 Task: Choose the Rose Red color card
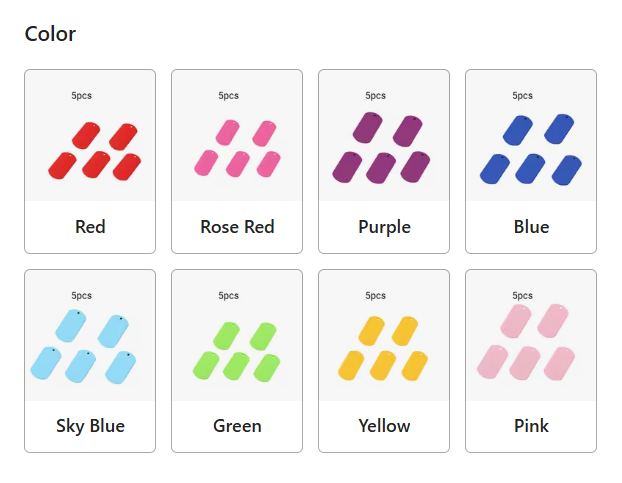[x=237, y=161]
